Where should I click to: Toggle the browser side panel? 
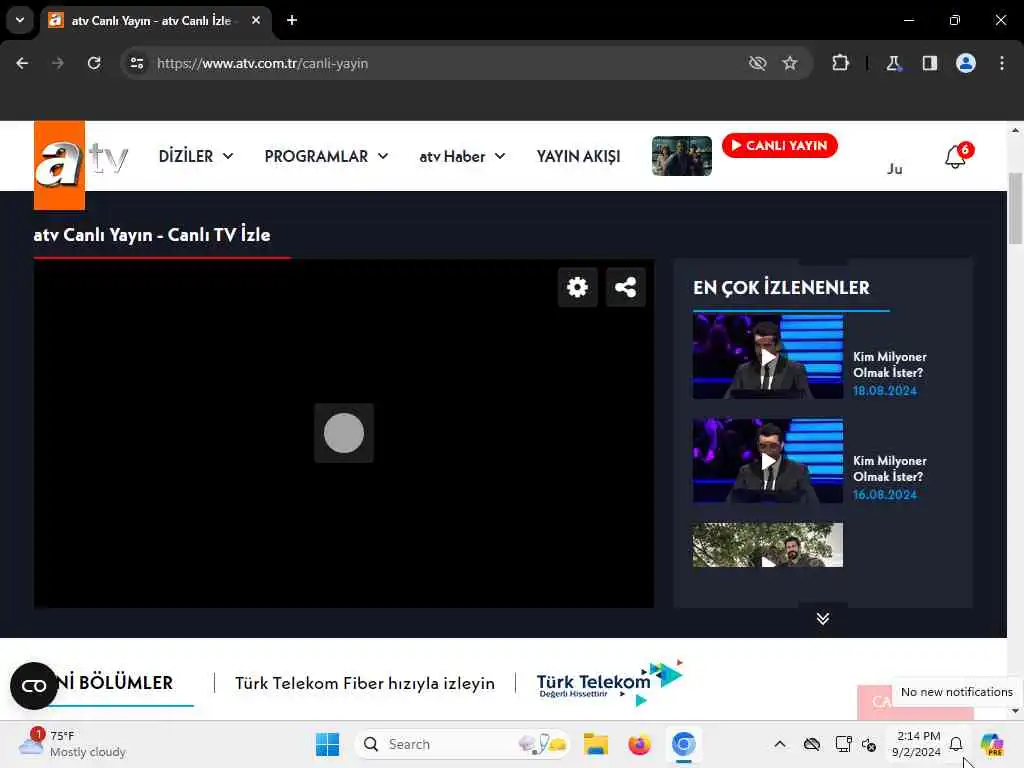click(930, 63)
